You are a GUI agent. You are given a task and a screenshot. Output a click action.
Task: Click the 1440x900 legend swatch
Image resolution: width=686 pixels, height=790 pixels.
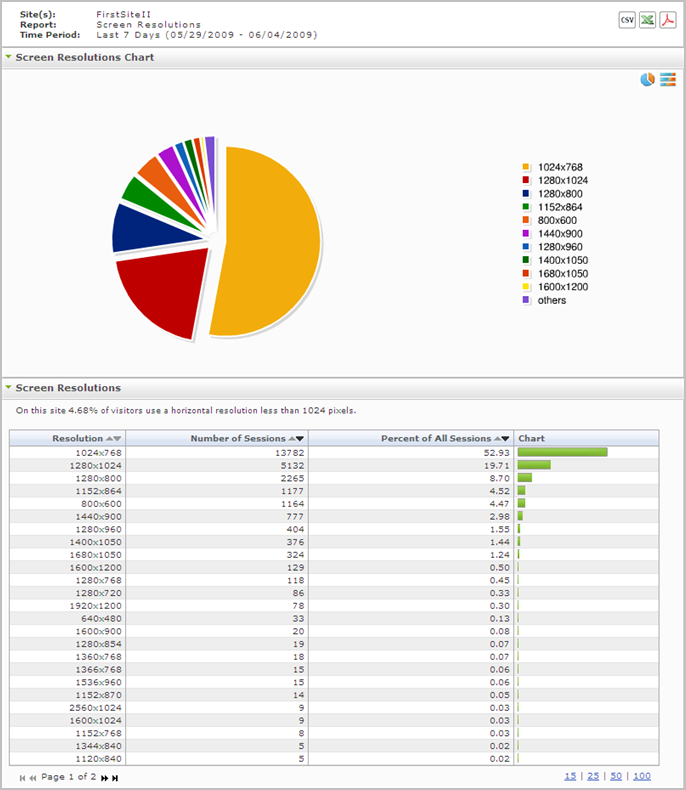point(526,233)
